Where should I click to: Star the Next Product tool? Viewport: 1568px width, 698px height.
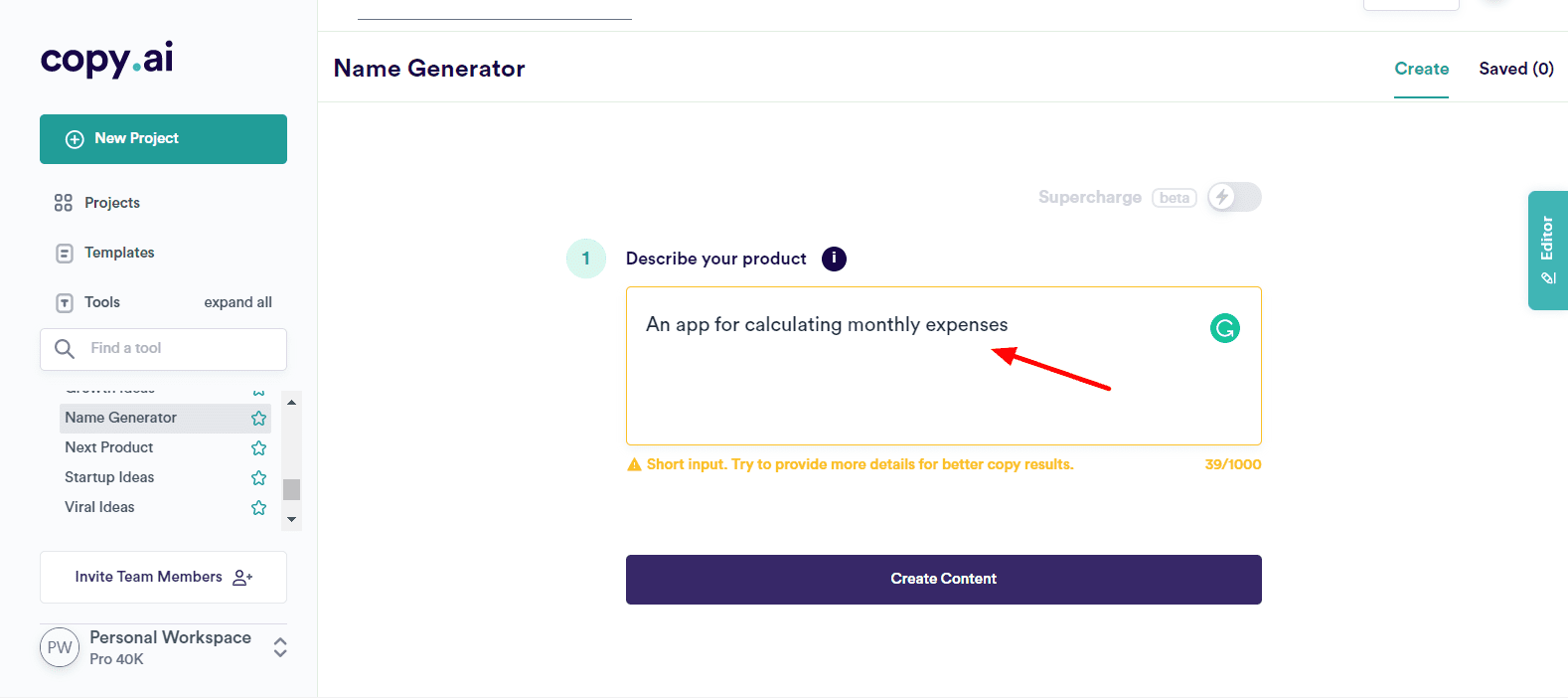258,448
